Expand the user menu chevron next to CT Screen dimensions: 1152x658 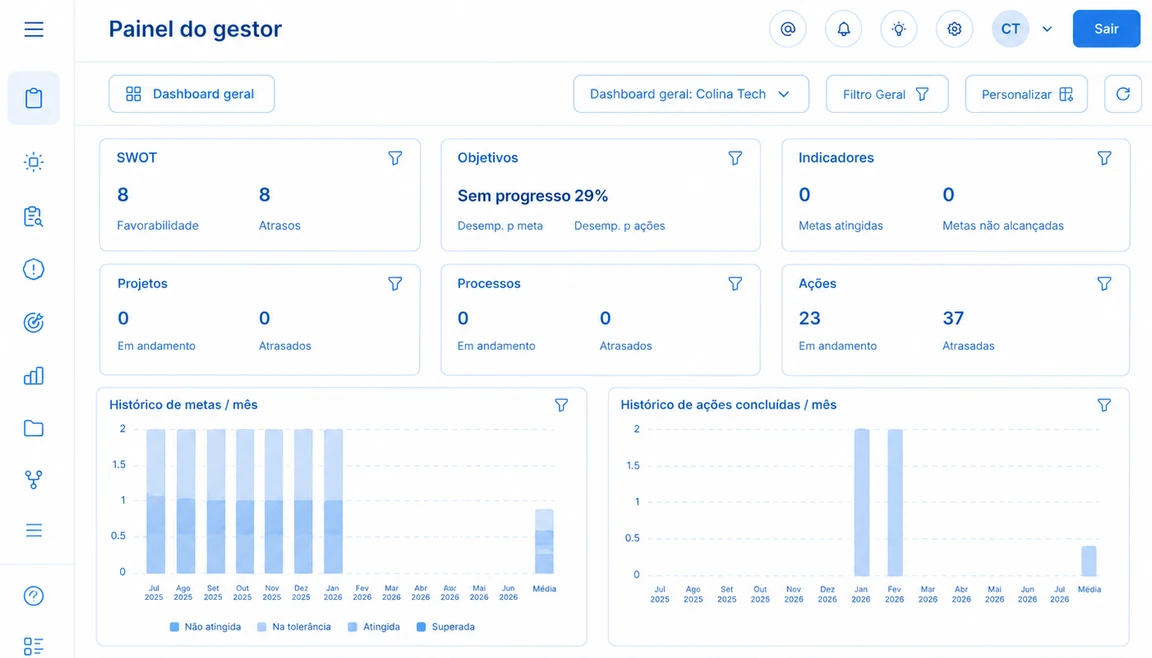1047,29
